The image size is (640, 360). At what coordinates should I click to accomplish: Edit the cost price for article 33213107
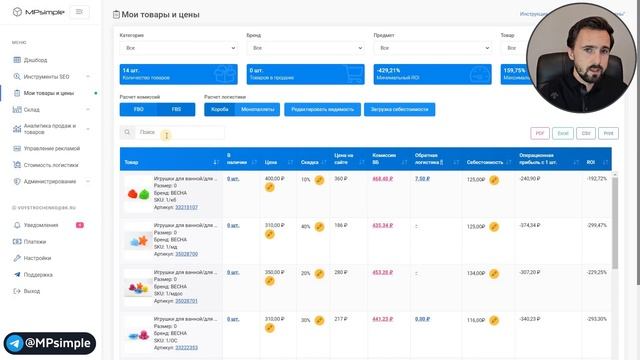click(x=494, y=180)
